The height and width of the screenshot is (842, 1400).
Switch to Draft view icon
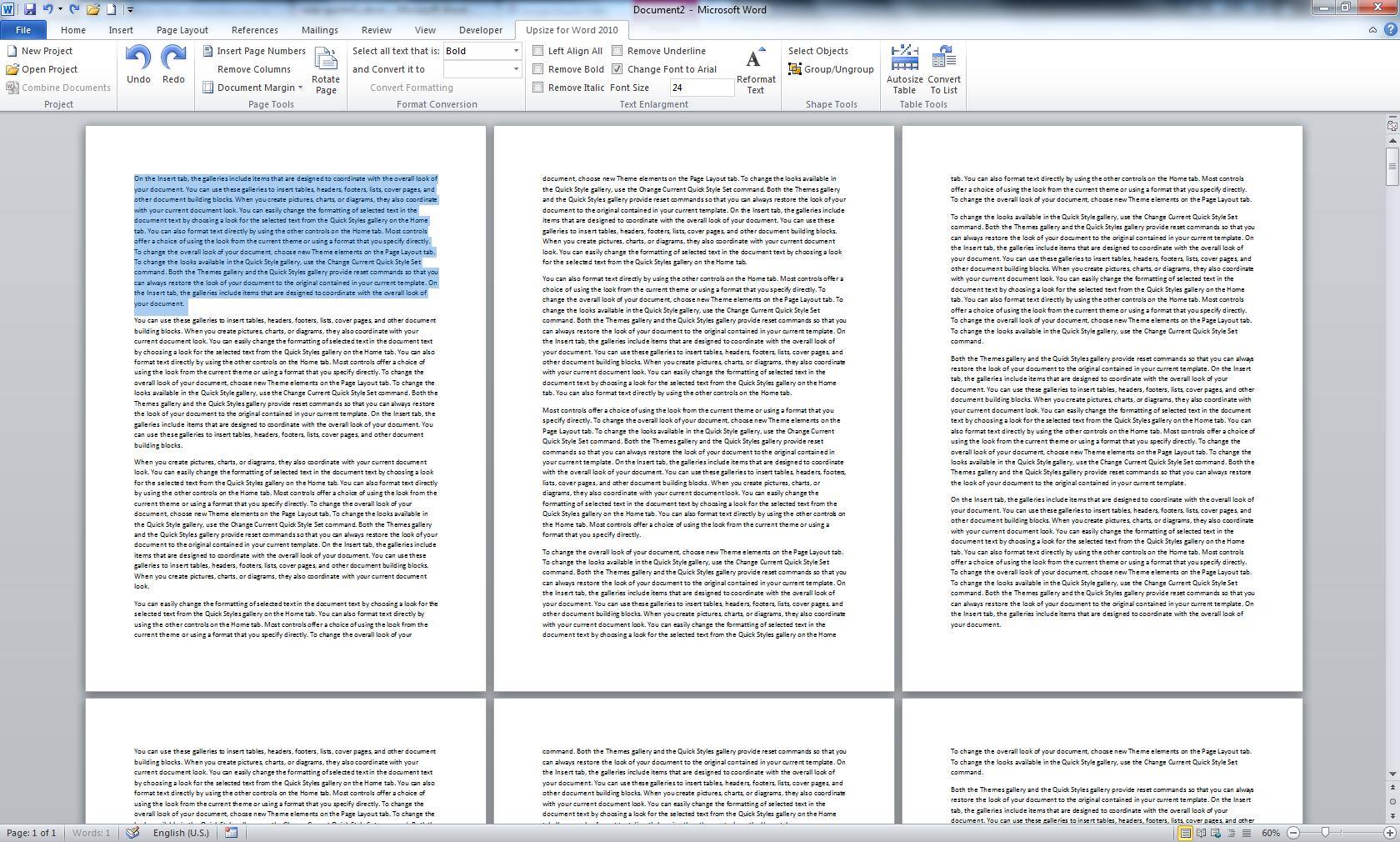pos(1247,833)
